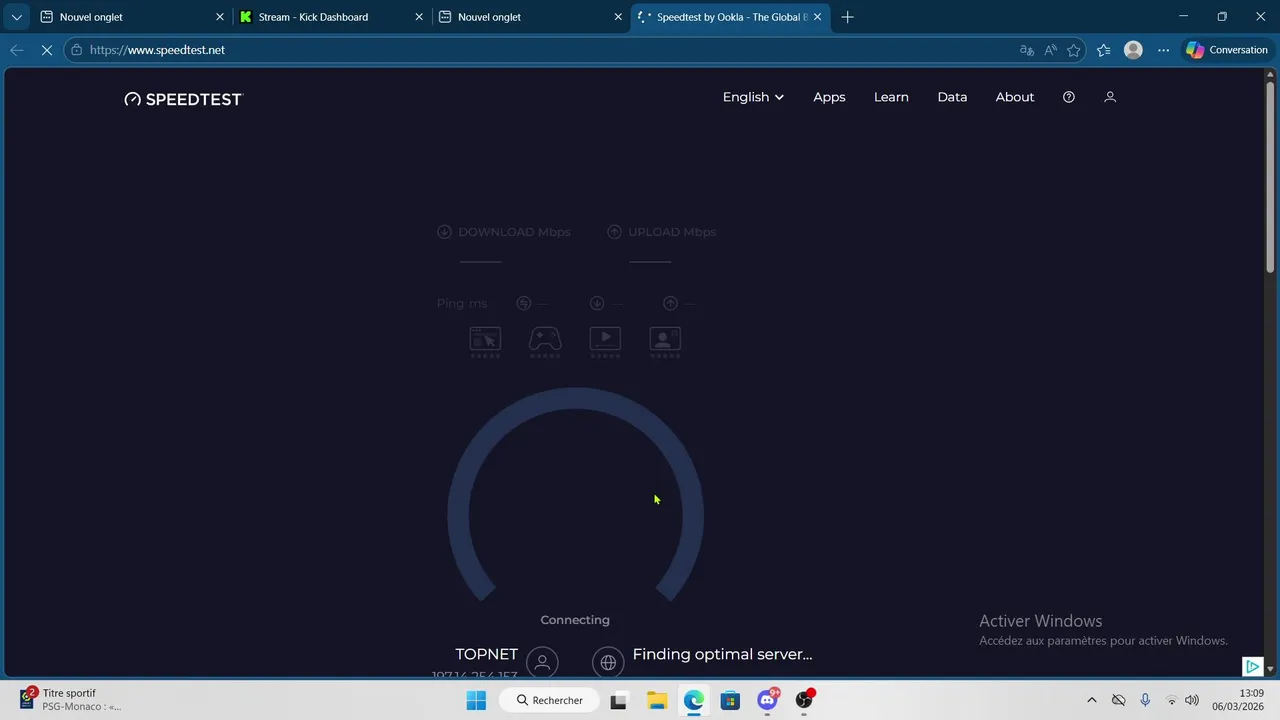Click the video conferencing quality icon
1280x720 pixels.
[x=665, y=342]
